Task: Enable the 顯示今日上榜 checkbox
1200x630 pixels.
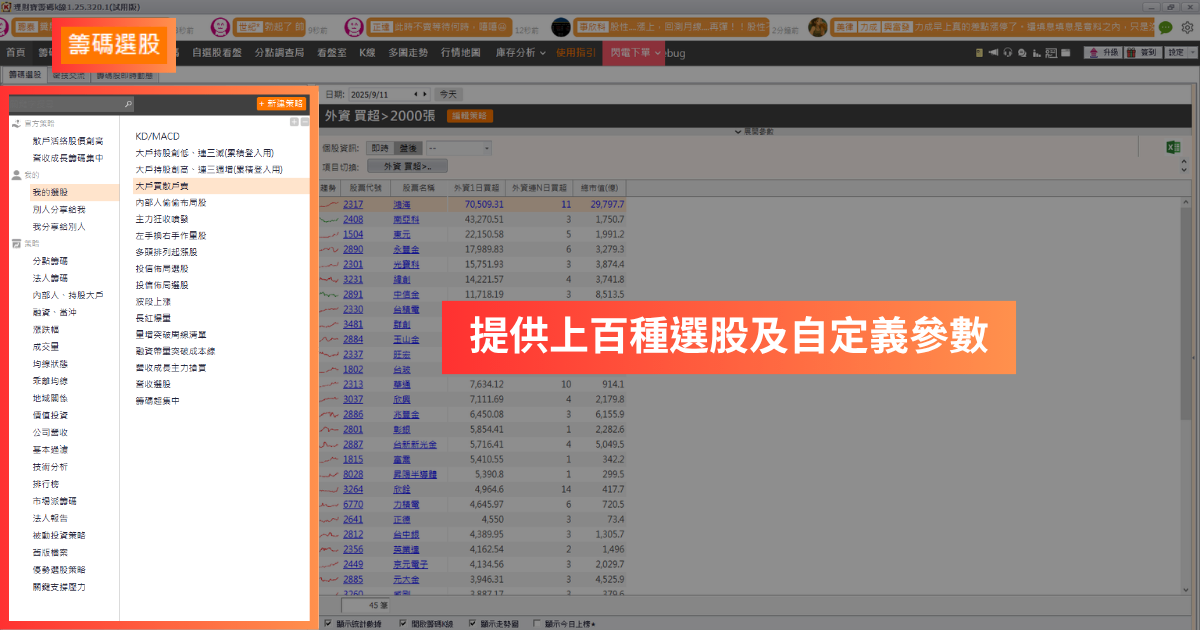Action: click(538, 621)
